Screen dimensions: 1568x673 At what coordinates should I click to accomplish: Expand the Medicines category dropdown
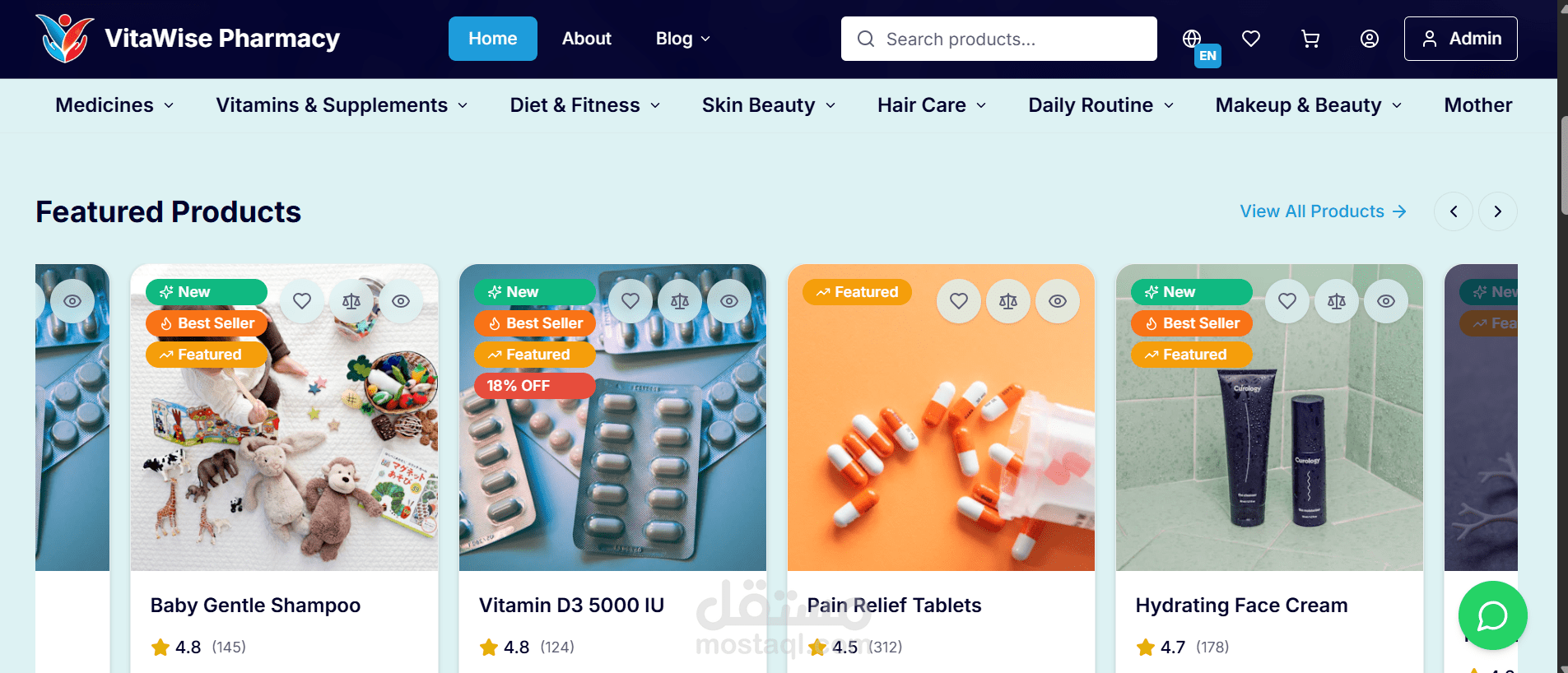point(114,105)
